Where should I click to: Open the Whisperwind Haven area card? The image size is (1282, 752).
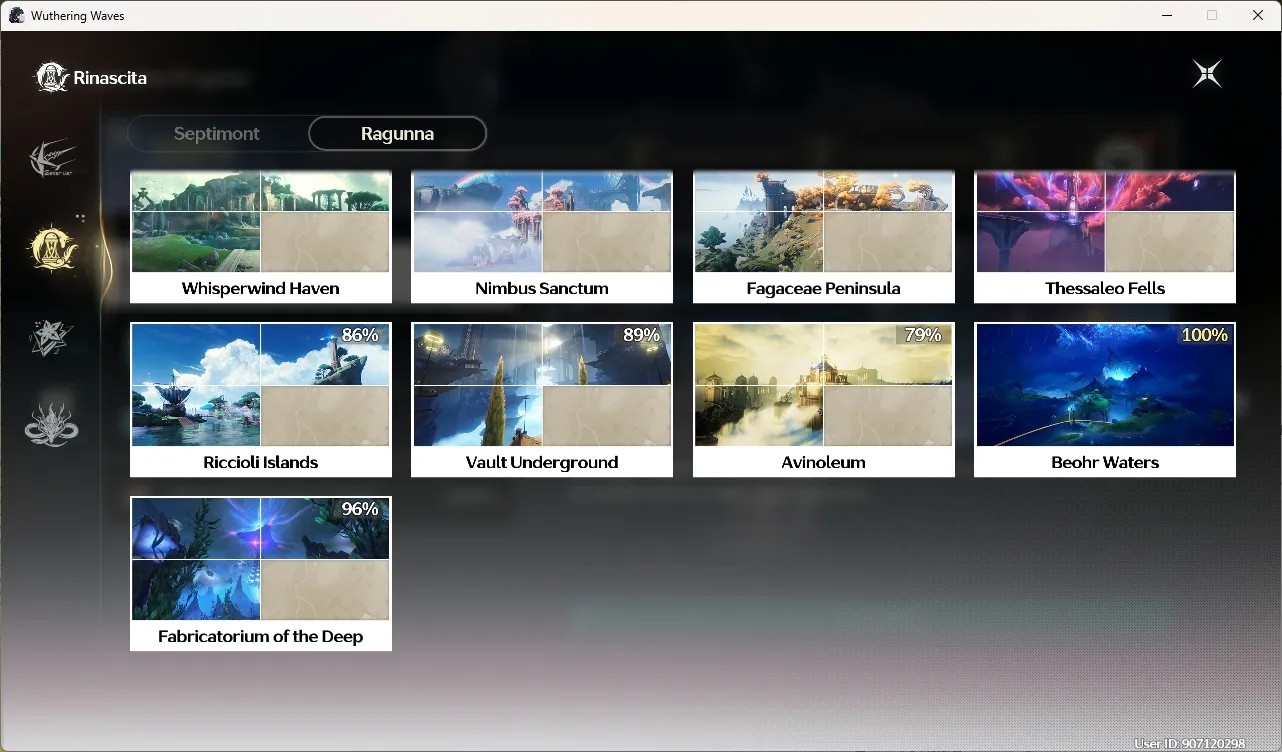[x=261, y=237]
